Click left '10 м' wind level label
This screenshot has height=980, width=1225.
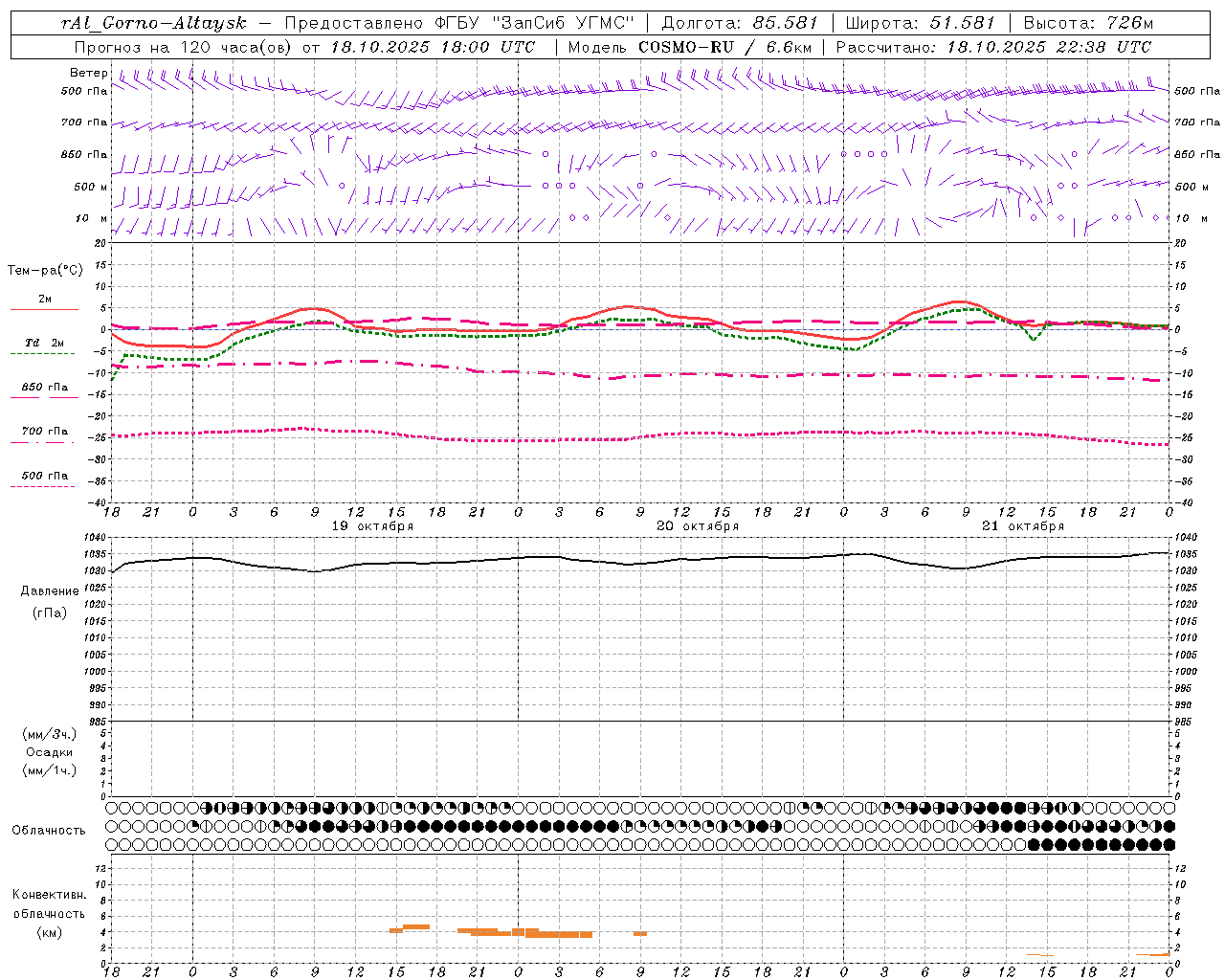click(x=91, y=218)
